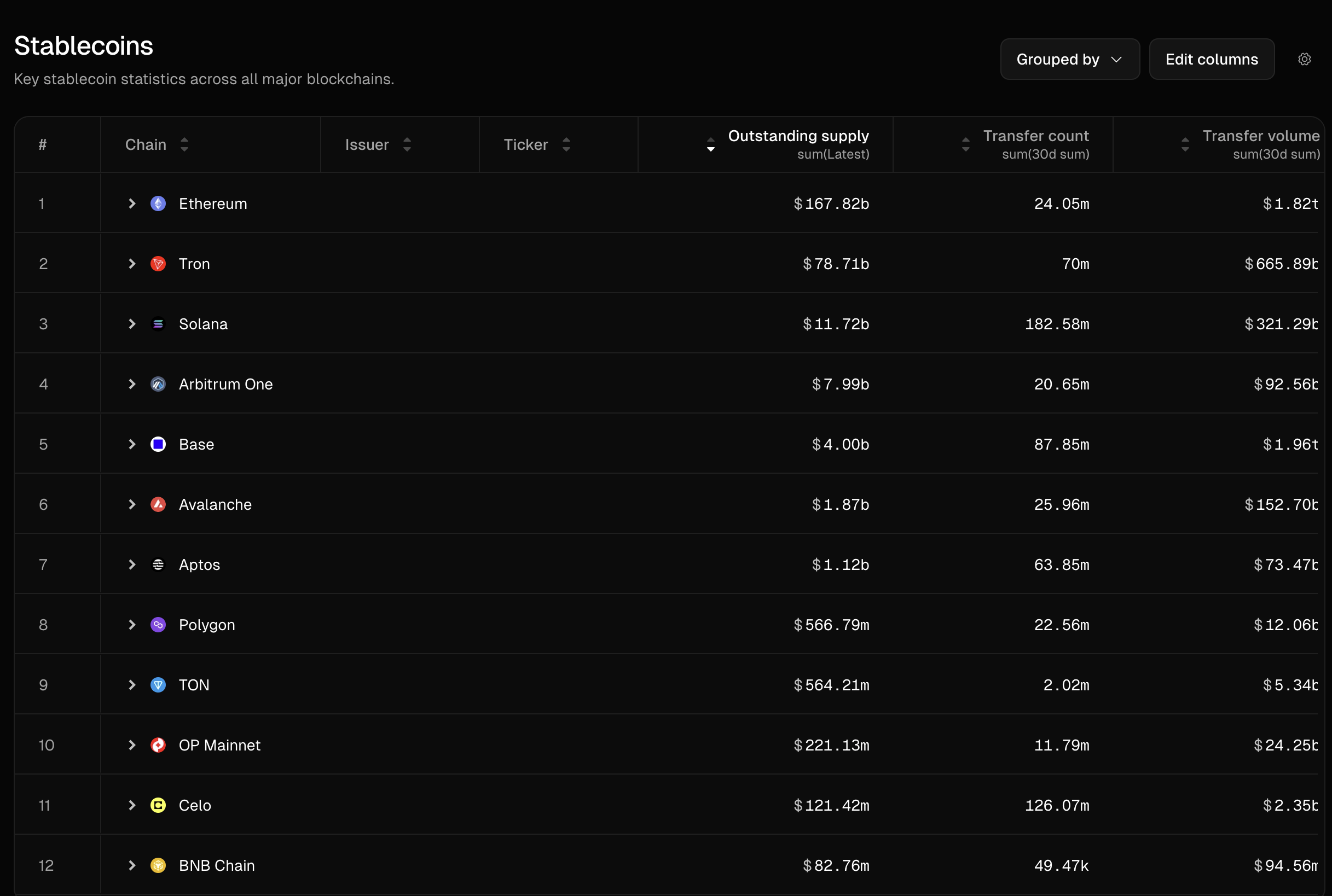Screen dimensions: 1332x896
Task: Click the OP Mainnet chain logo
Action: 158,745
